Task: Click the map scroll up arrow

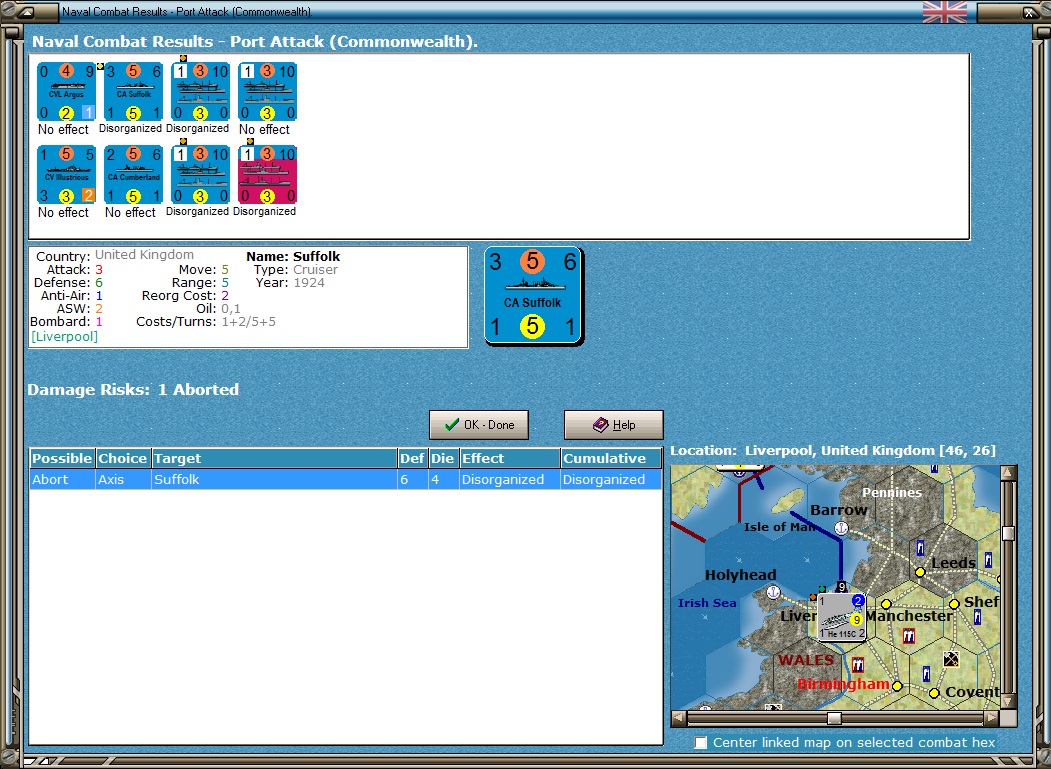Action: [1008, 473]
